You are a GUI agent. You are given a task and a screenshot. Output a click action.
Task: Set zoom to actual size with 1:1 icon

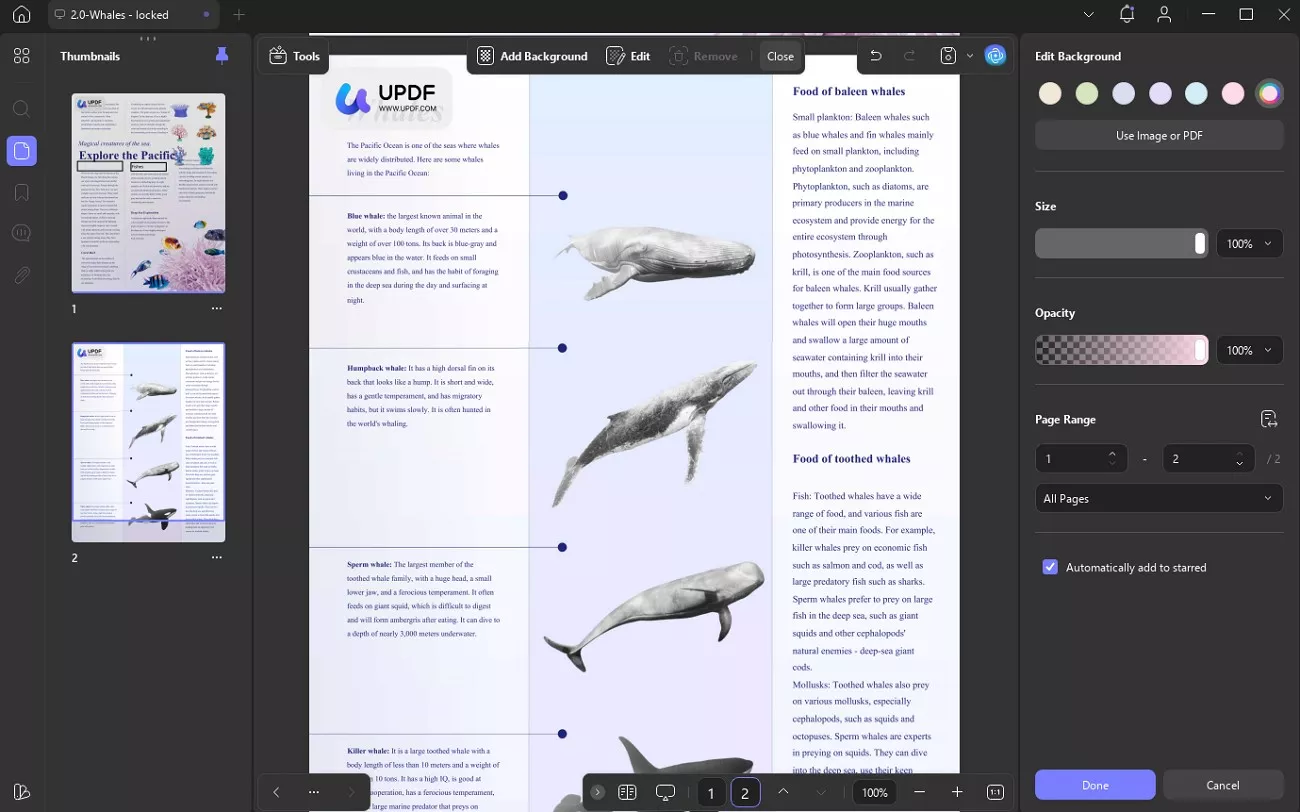point(995,791)
